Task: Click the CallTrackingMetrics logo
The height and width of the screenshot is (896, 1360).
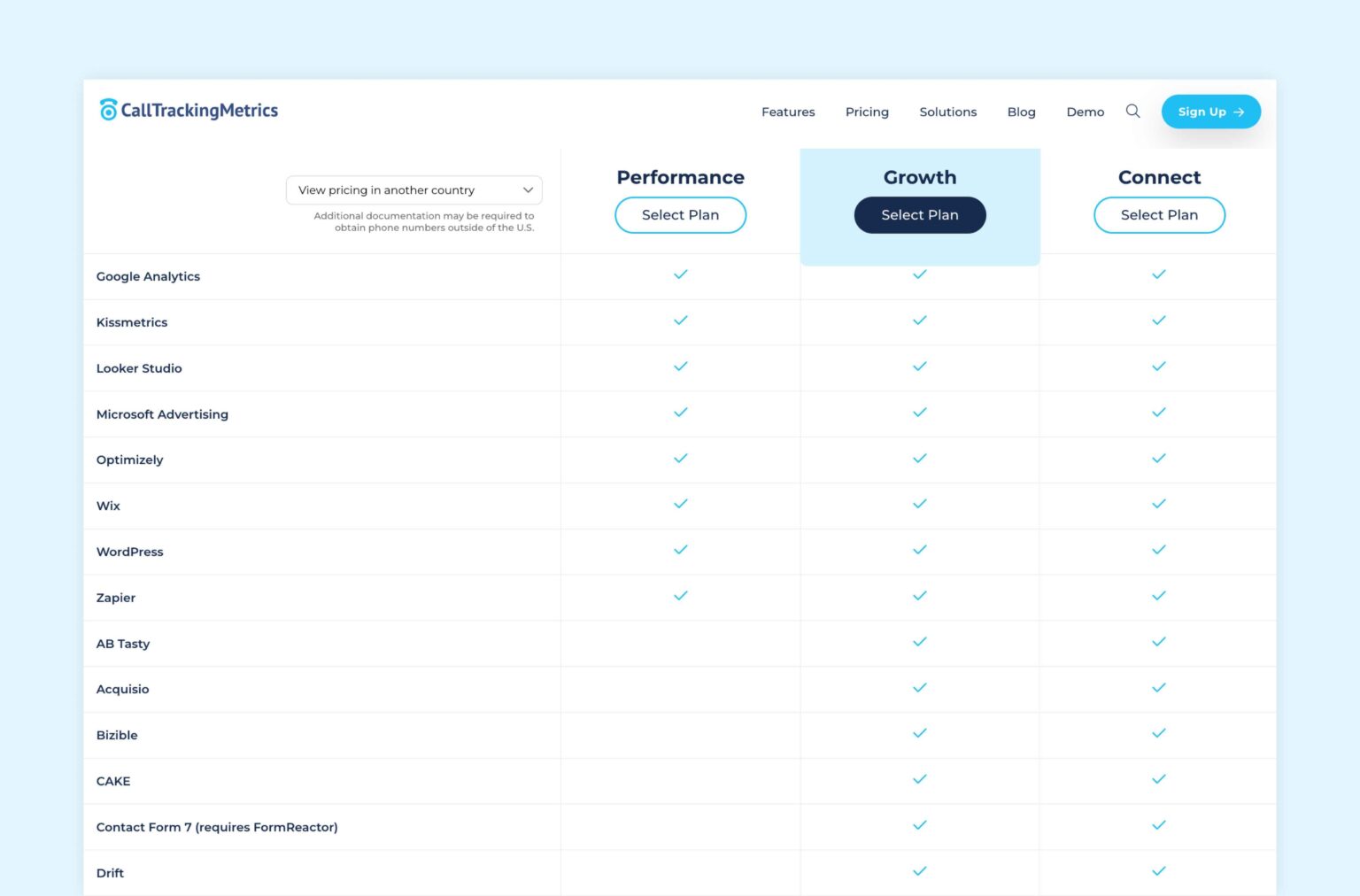Action: click(188, 110)
